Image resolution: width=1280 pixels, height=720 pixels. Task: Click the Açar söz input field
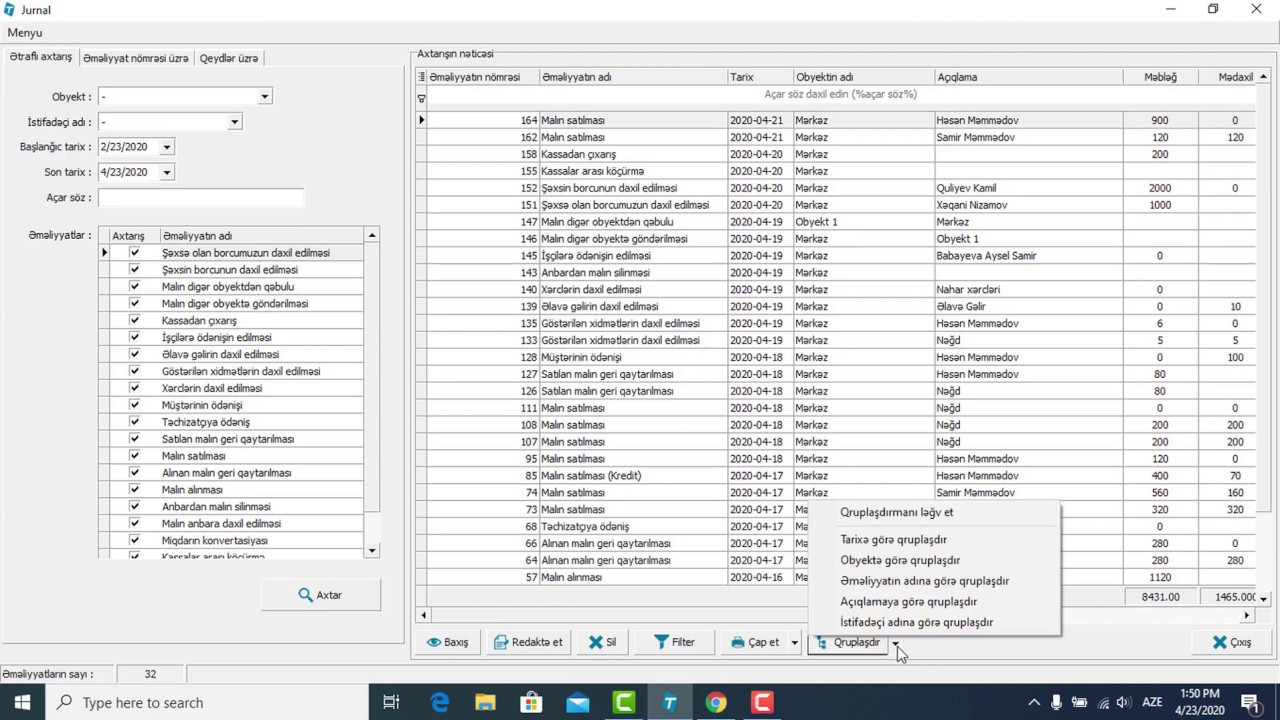(201, 197)
